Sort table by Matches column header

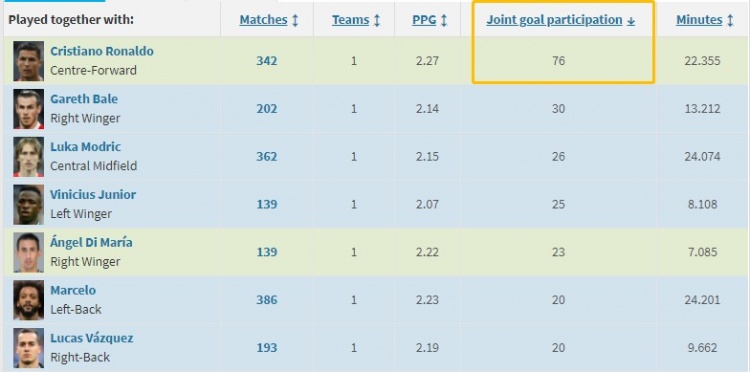264,20
